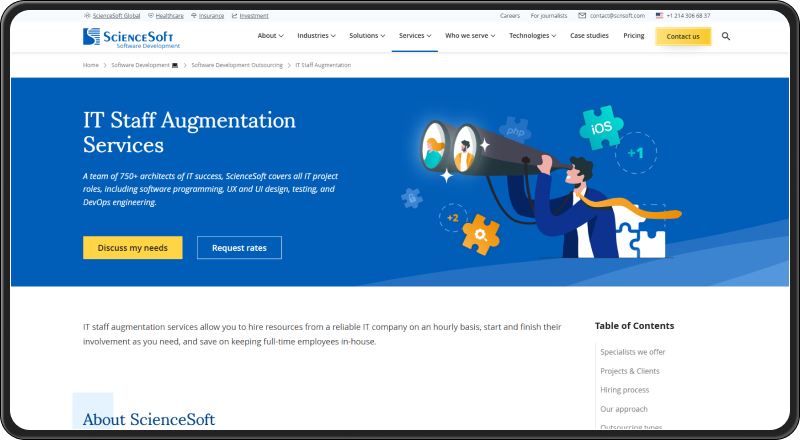
Task: Open Software Development Outsourcing breadcrumb
Action: tap(237, 65)
